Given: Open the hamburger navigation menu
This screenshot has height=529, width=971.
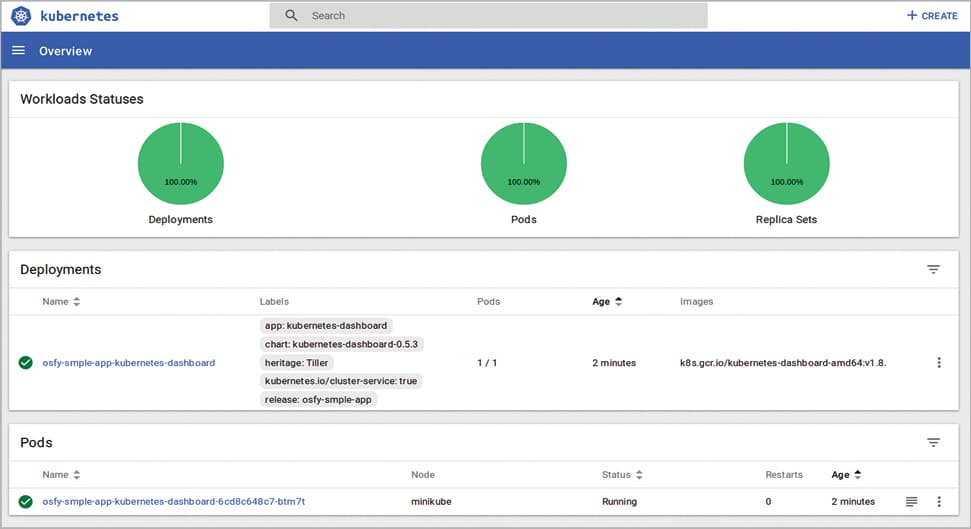Looking at the screenshot, I should tap(18, 51).
